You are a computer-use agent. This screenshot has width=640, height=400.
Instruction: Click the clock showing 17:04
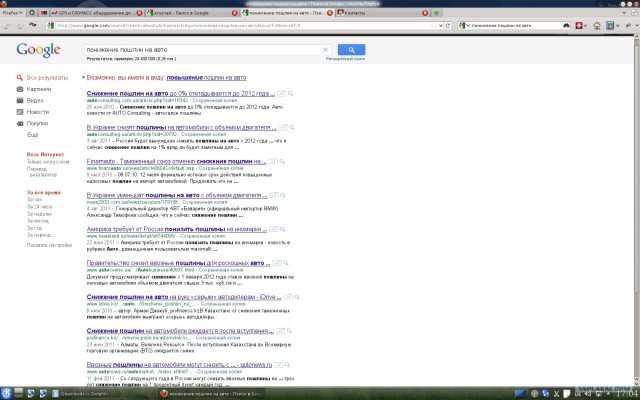point(627,394)
